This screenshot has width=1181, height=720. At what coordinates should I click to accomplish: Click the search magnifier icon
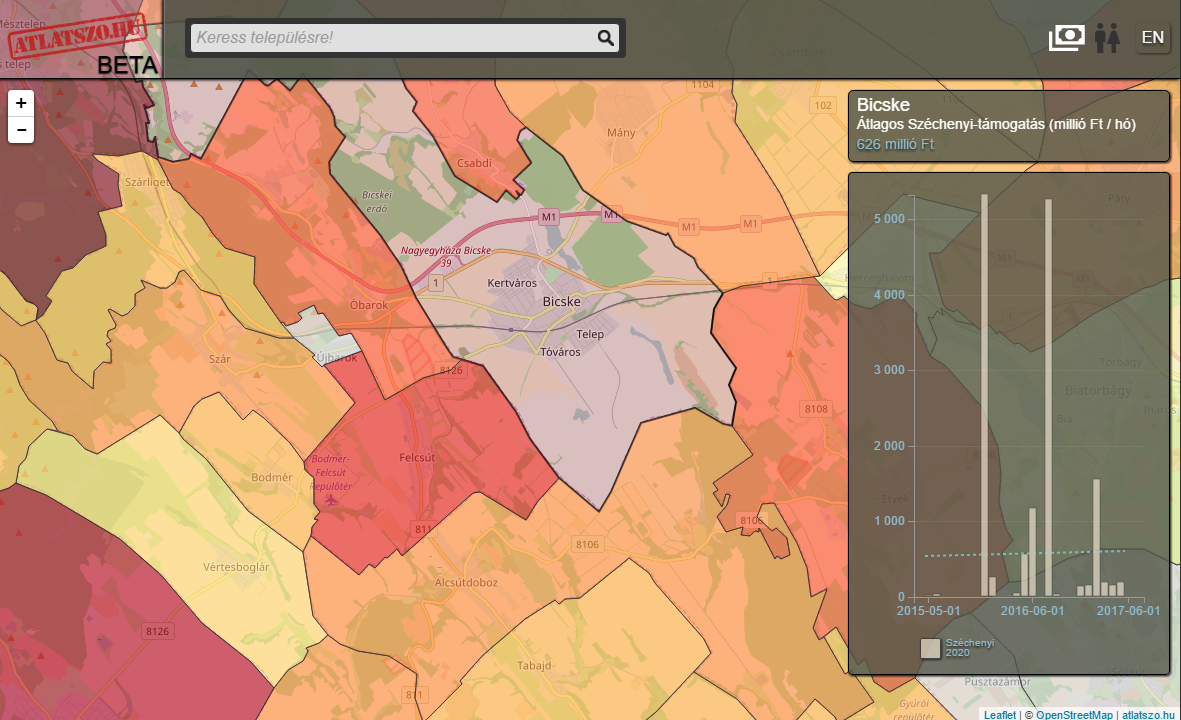pyautogui.click(x=605, y=38)
